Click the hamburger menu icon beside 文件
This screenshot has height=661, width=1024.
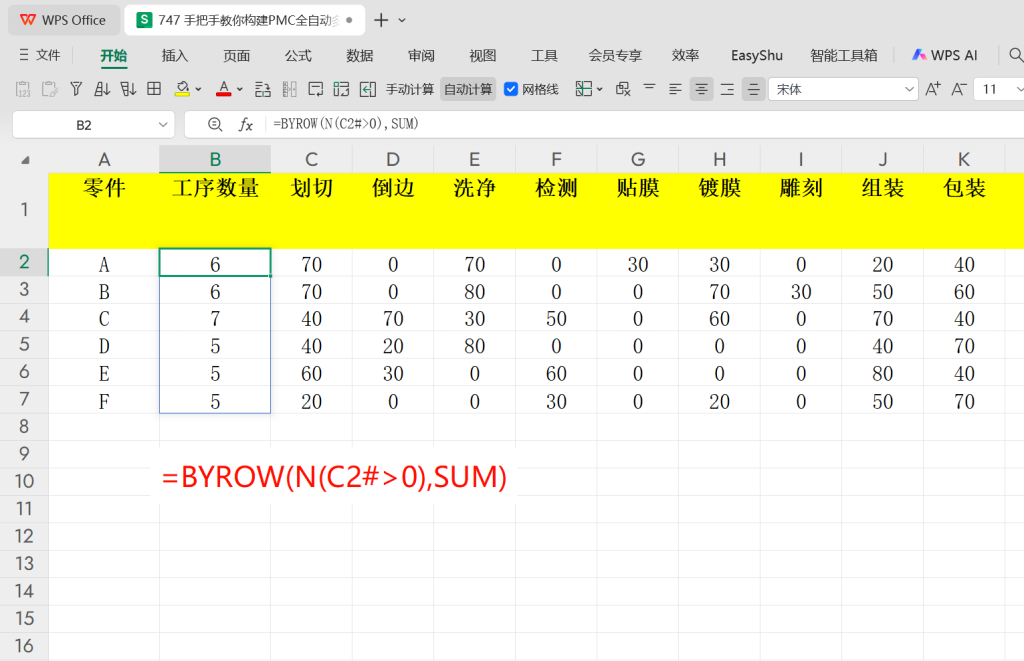tap(24, 56)
